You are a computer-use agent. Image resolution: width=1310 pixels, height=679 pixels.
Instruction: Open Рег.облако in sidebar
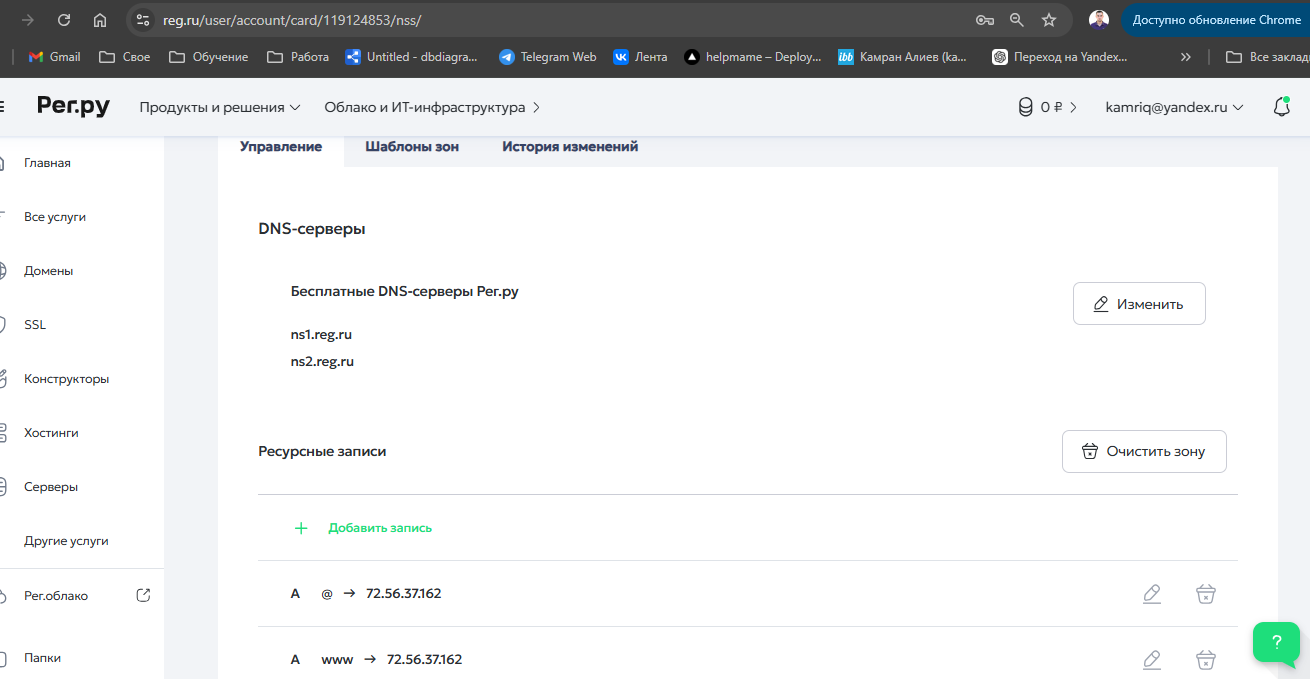[x=56, y=595]
